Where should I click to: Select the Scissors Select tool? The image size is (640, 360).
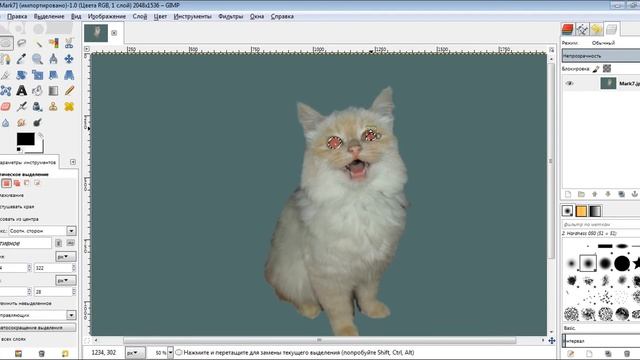(69, 43)
